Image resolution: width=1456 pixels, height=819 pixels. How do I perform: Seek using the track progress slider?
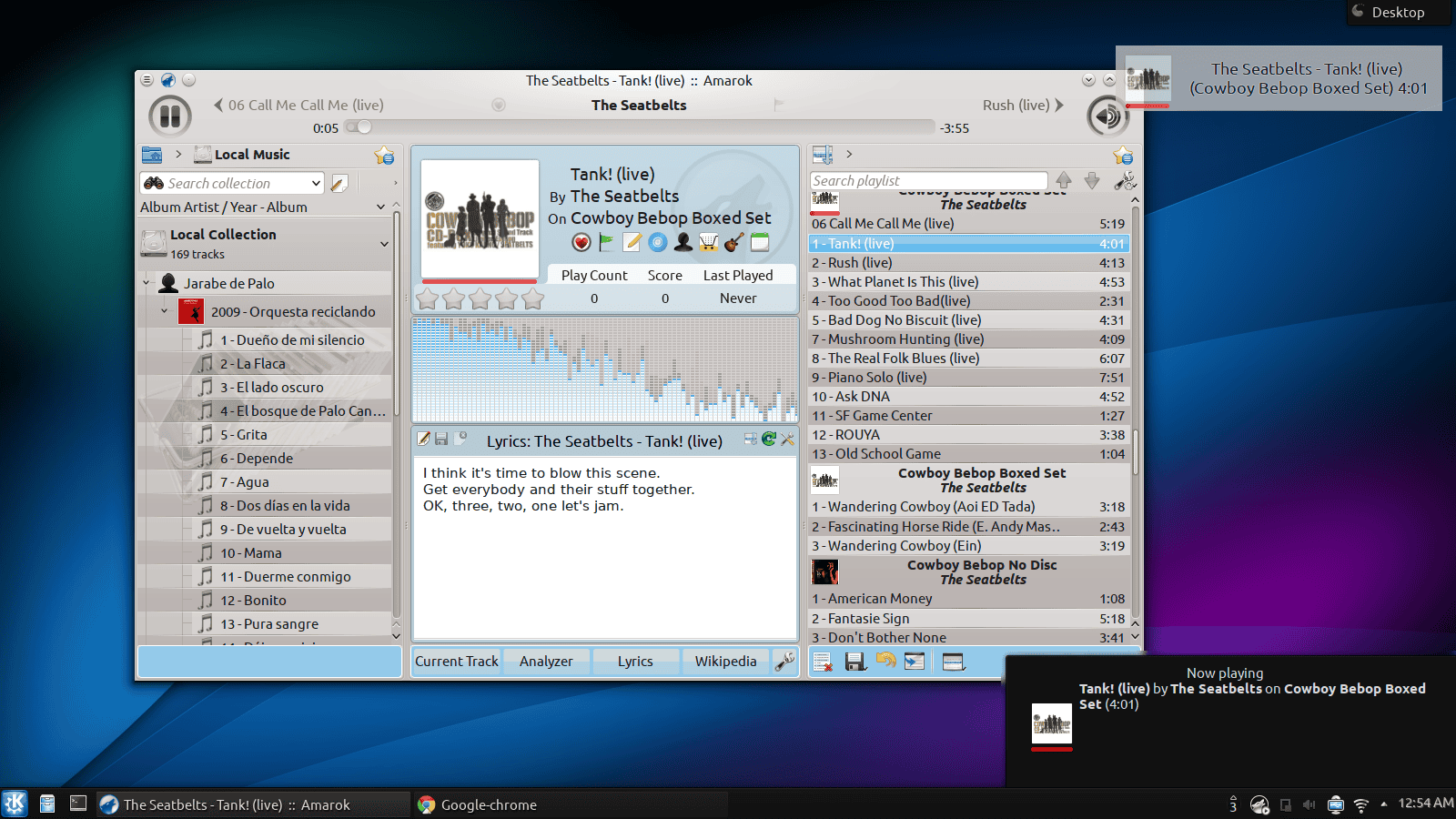coord(639,127)
